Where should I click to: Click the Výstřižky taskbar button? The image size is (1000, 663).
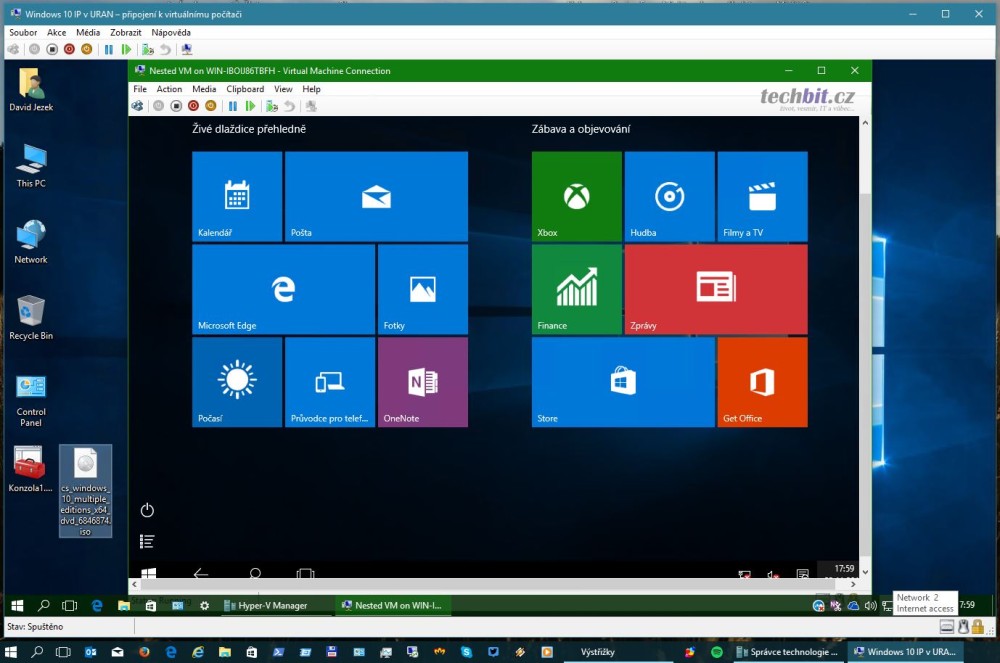(598, 652)
